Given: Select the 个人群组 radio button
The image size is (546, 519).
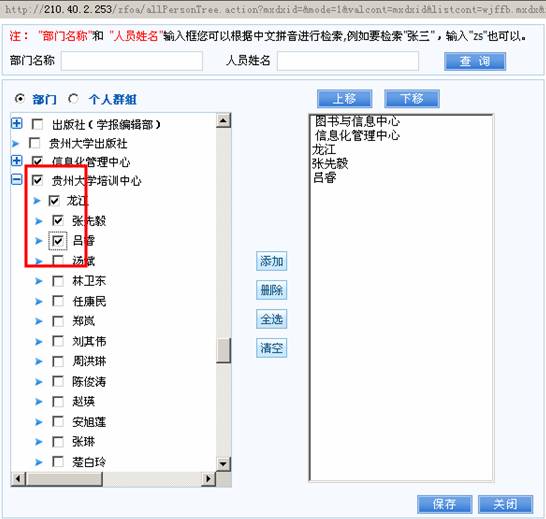Looking at the screenshot, I should 73,99.
